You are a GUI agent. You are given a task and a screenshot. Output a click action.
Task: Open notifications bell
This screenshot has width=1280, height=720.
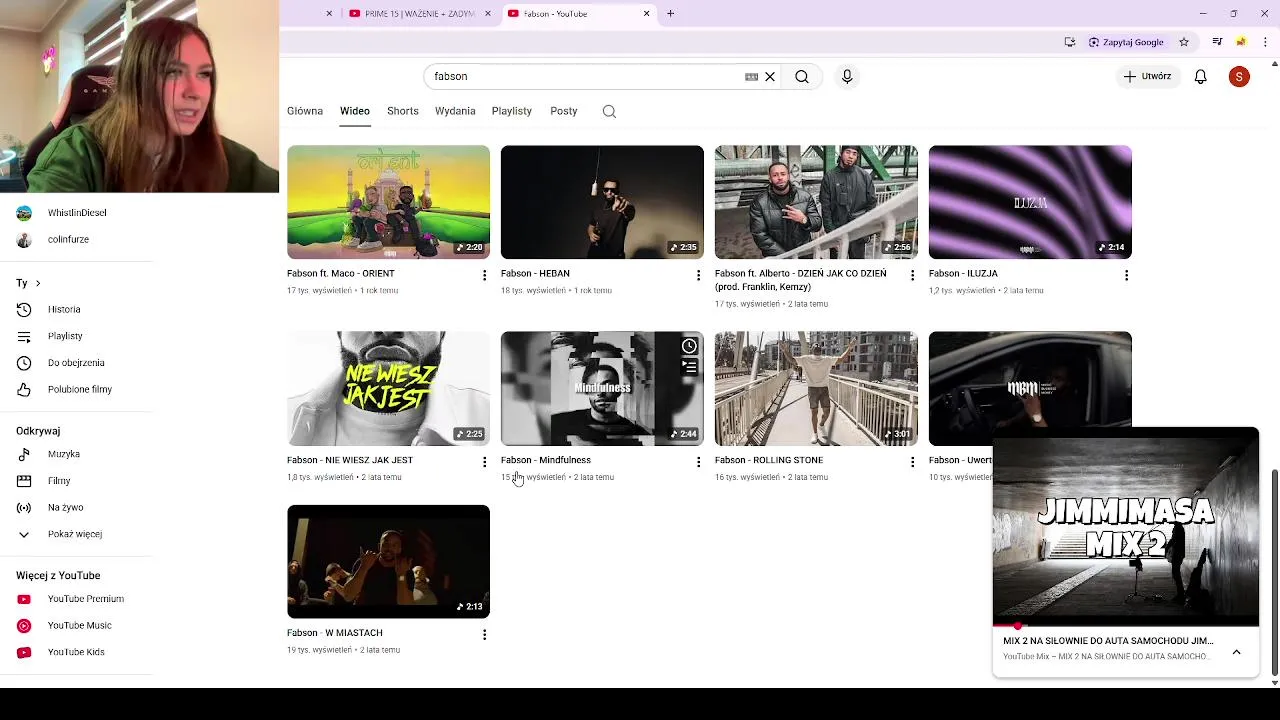tap(1201, 77)
